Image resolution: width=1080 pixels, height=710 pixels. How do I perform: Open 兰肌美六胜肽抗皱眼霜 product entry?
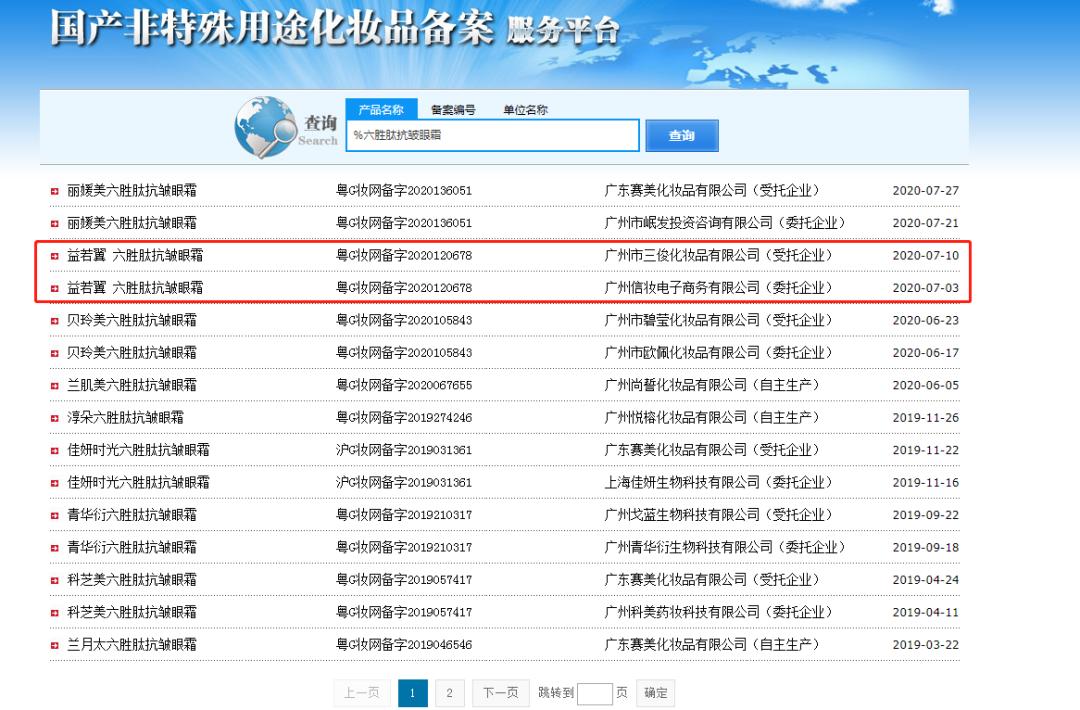click(x=132, y=385)
